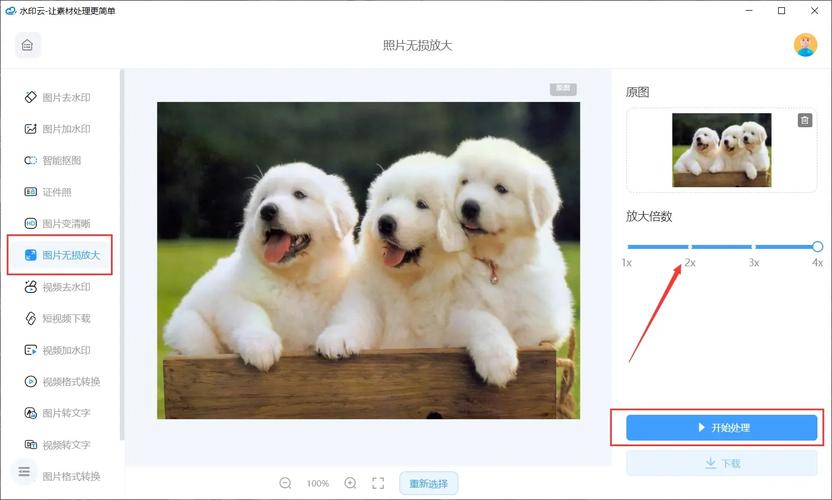Set magnification to 2x

tap(690, 263)
